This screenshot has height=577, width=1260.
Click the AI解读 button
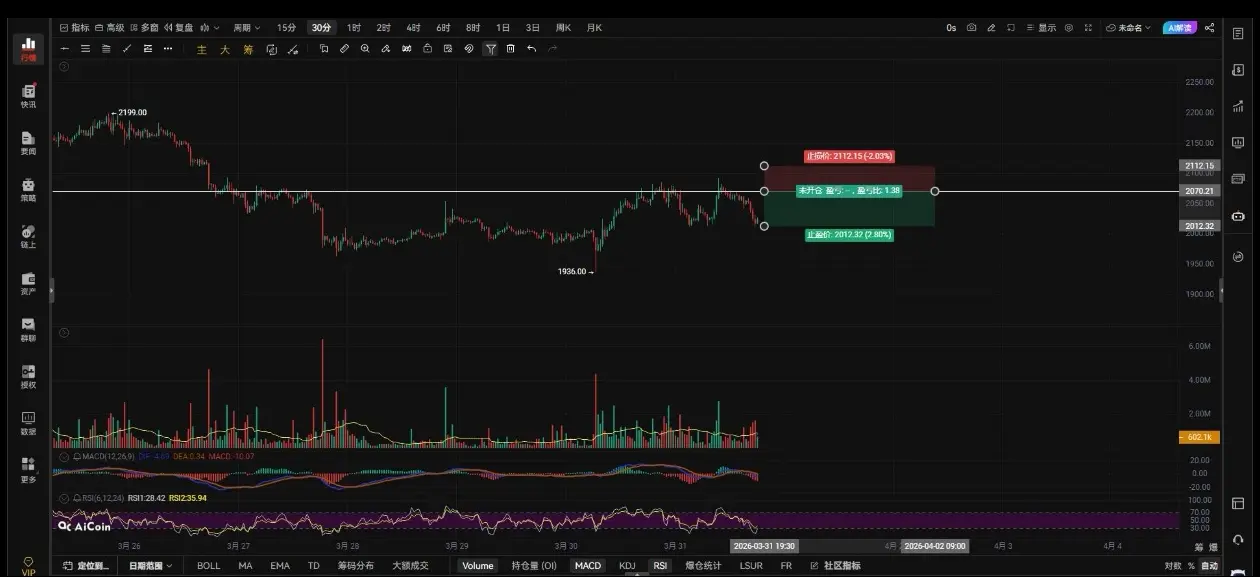click(1179, 28)
